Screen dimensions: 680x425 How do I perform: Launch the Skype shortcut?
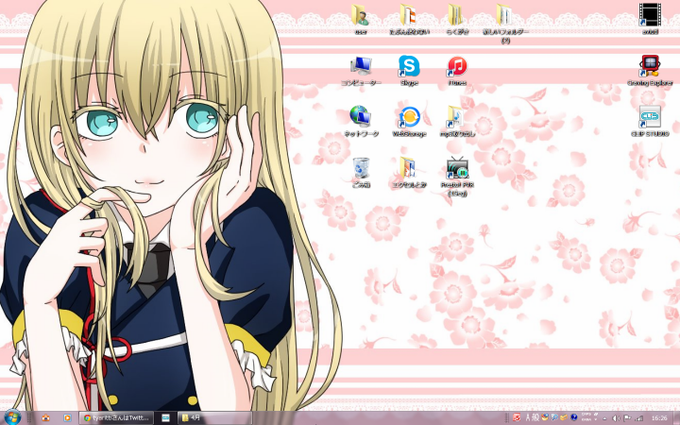409,71
